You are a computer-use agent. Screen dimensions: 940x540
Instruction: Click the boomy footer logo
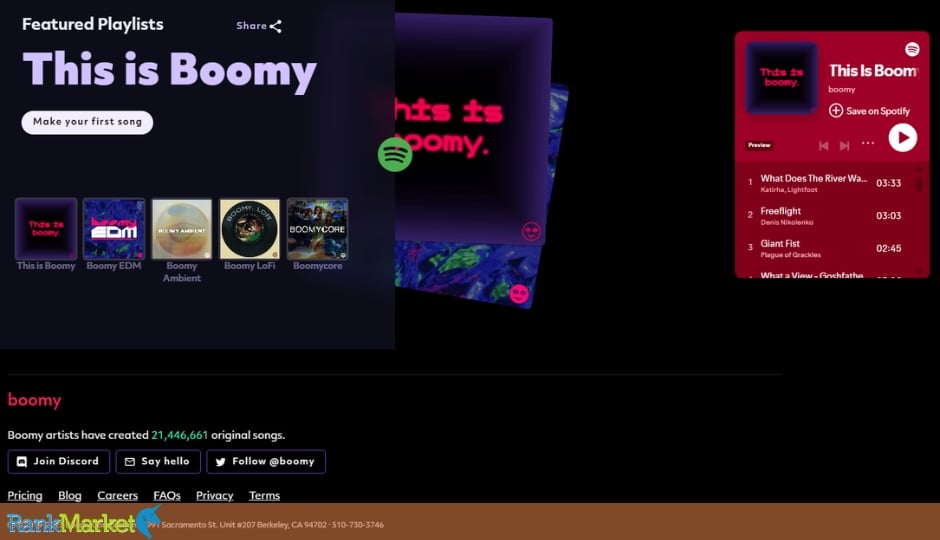coord(34,400)
